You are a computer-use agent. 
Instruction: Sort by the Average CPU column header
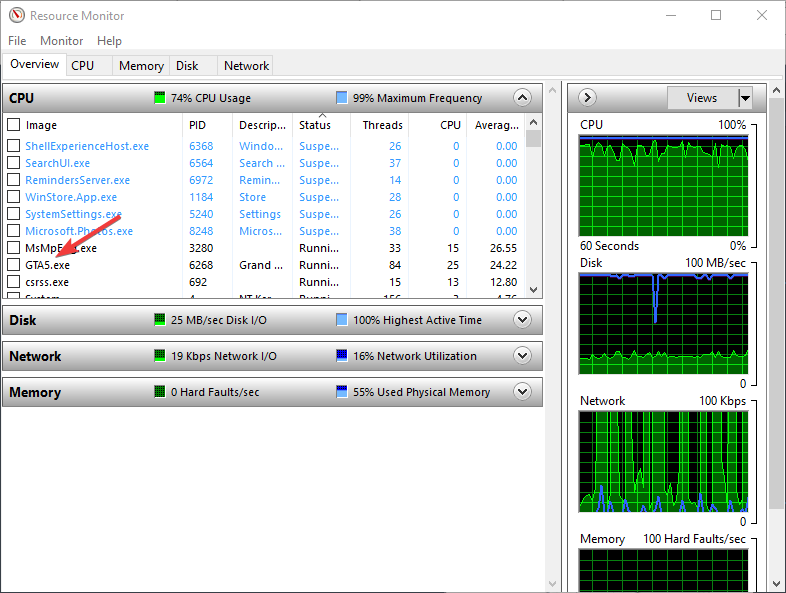point(496,125)
